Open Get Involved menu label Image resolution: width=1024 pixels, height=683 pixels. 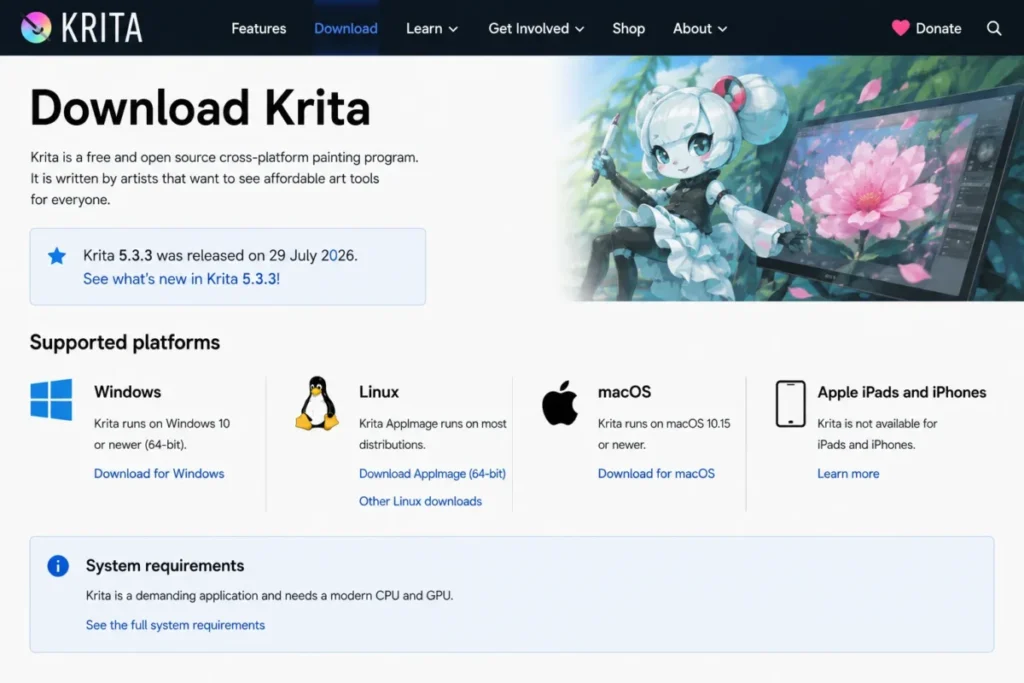pos(528,29)
